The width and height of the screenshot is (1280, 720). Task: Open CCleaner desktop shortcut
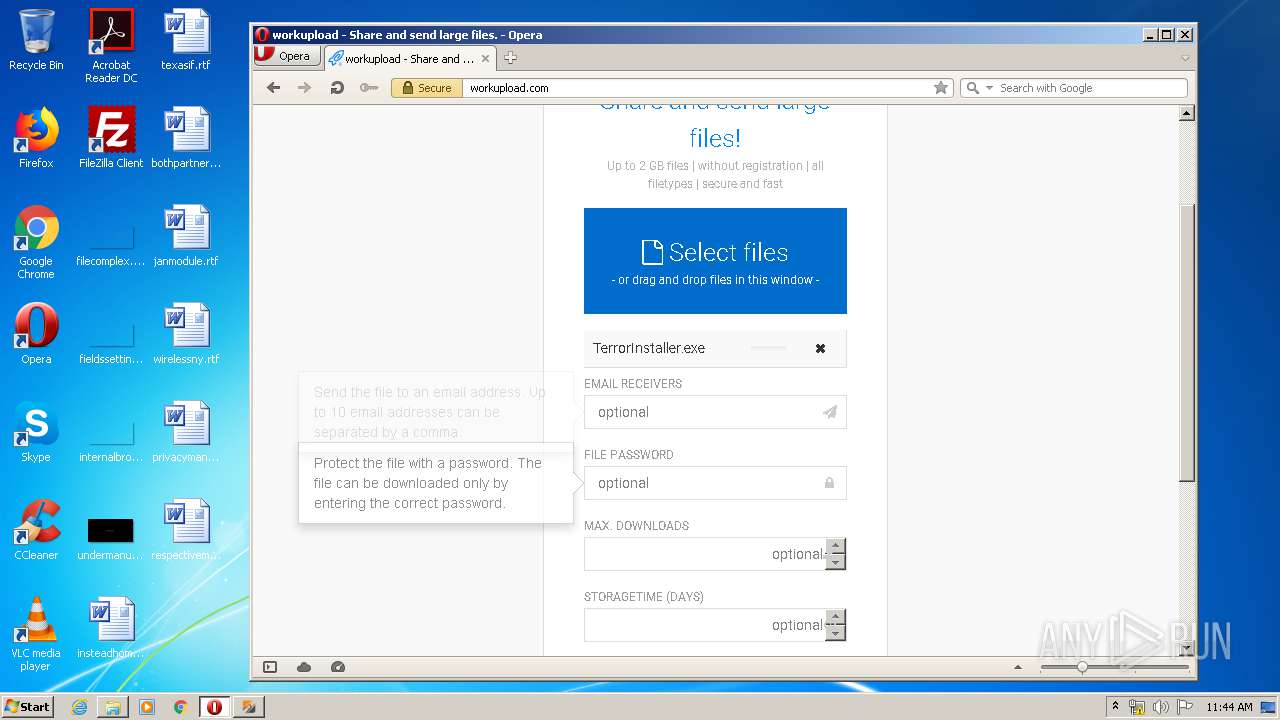(36, 530)
